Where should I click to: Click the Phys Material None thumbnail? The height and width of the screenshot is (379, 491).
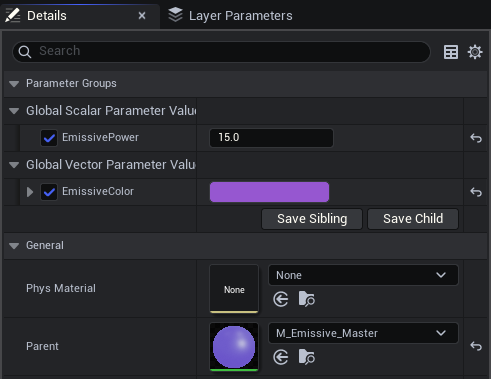pyautogui.click(x=234, y=289)
